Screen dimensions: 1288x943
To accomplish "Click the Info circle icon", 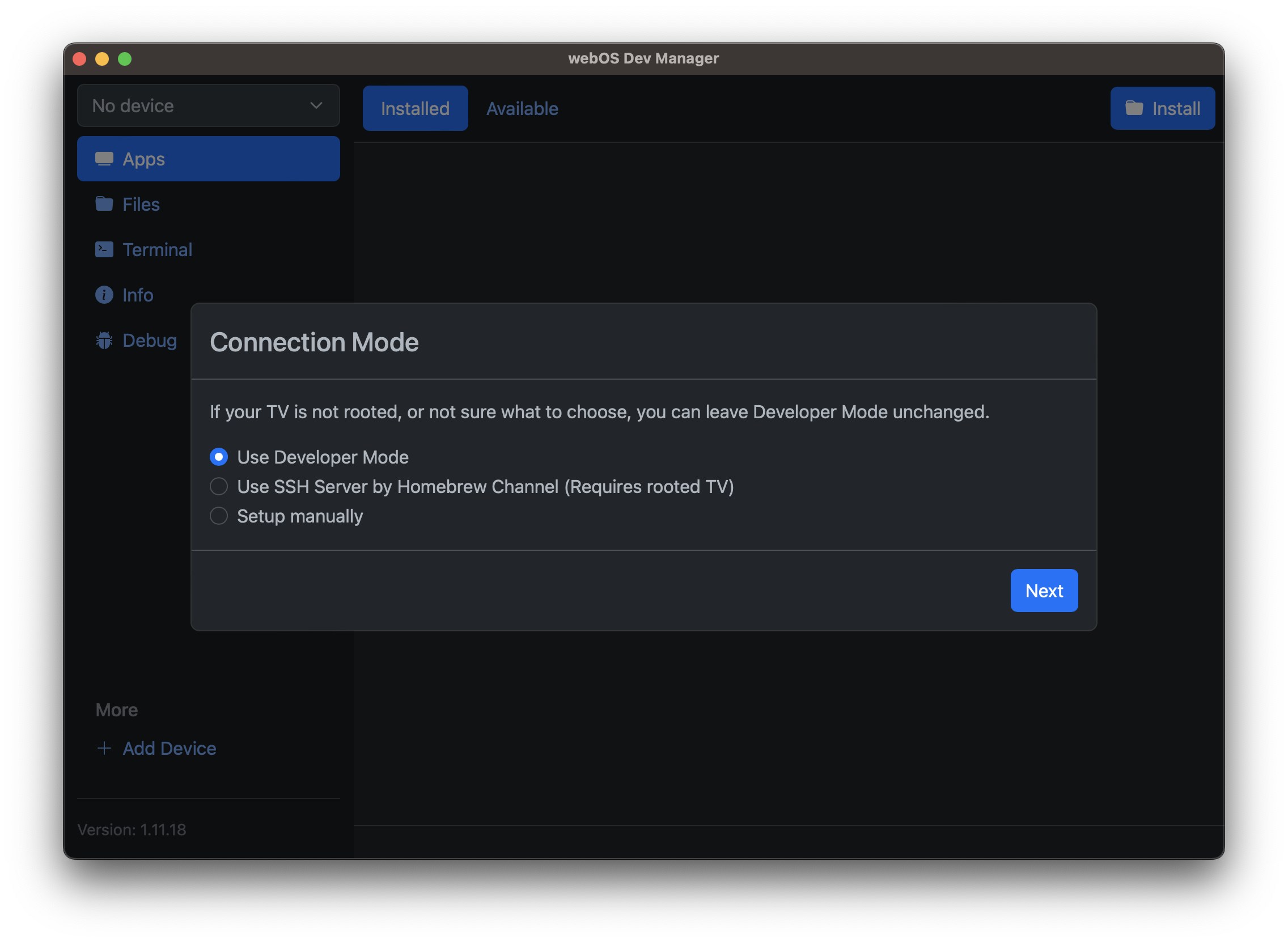I will 104,295.
